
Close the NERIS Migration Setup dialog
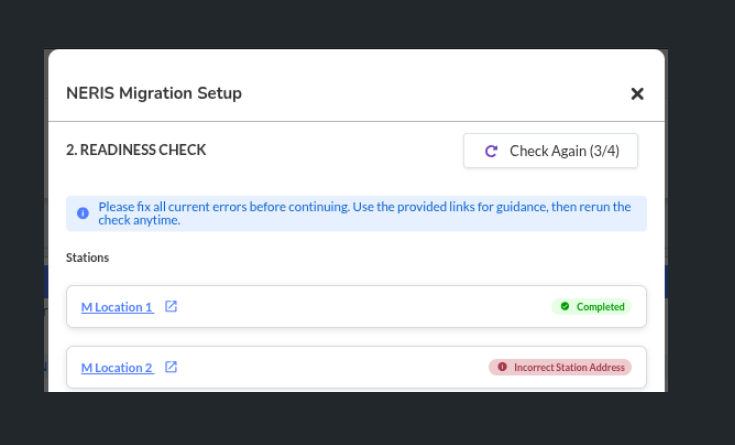point(637,94)
